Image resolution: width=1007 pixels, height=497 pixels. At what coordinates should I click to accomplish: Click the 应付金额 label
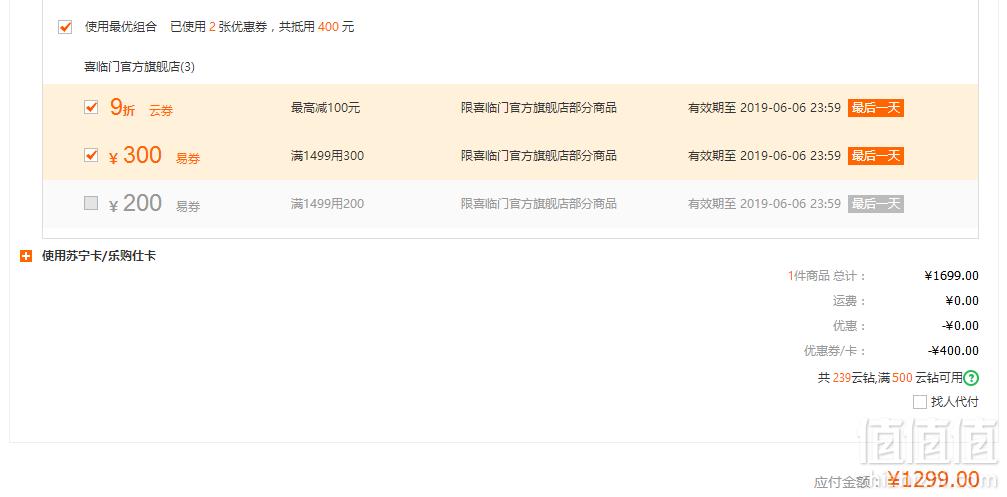[x=845, y=482]
